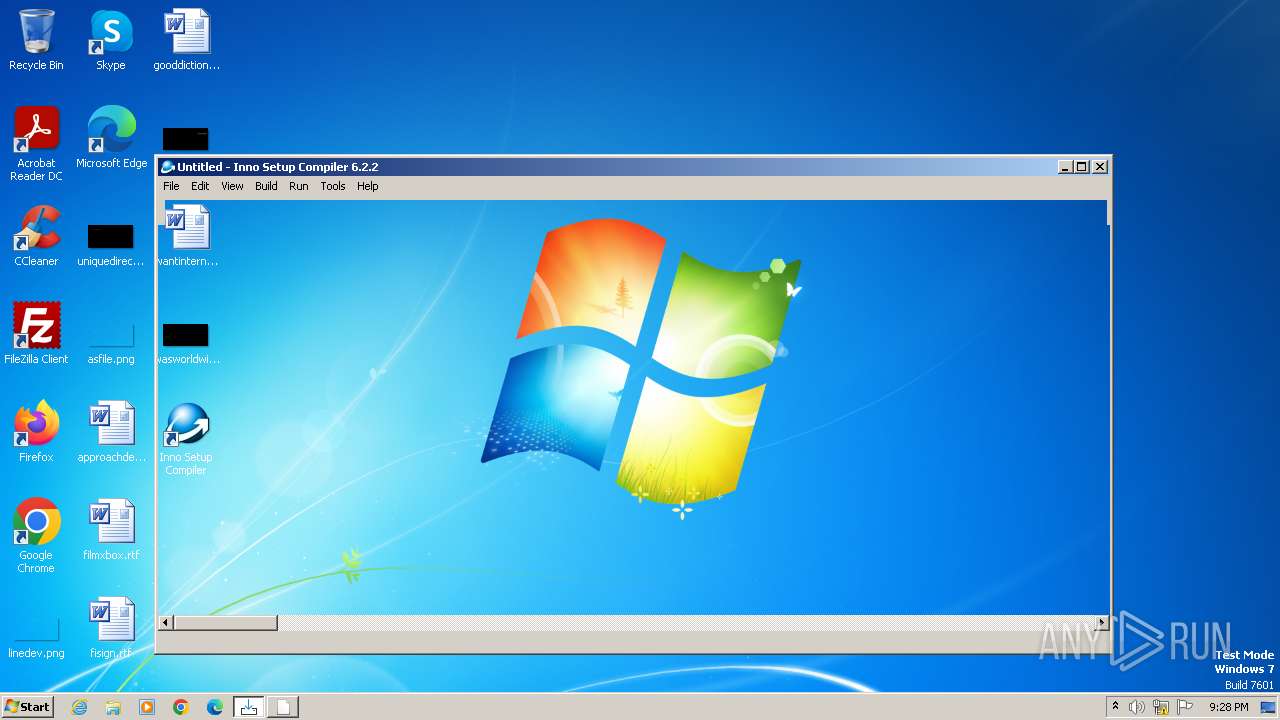Image resolution: width=1280 pixels, height=720 pixels.
Task: Select the fisign.rtf document icon
Action: pos(111,628)
